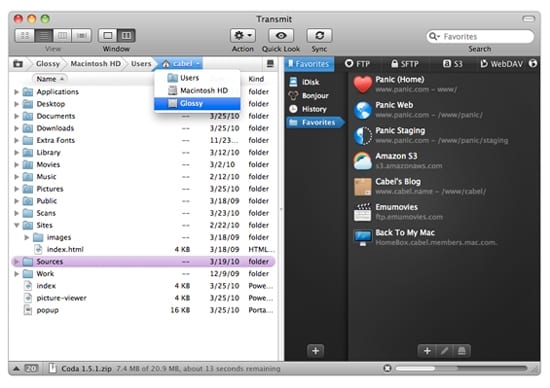This screenshot has width=550, height=388.
Task: Choose Users from path popup menu
Action: click(197, 78)
